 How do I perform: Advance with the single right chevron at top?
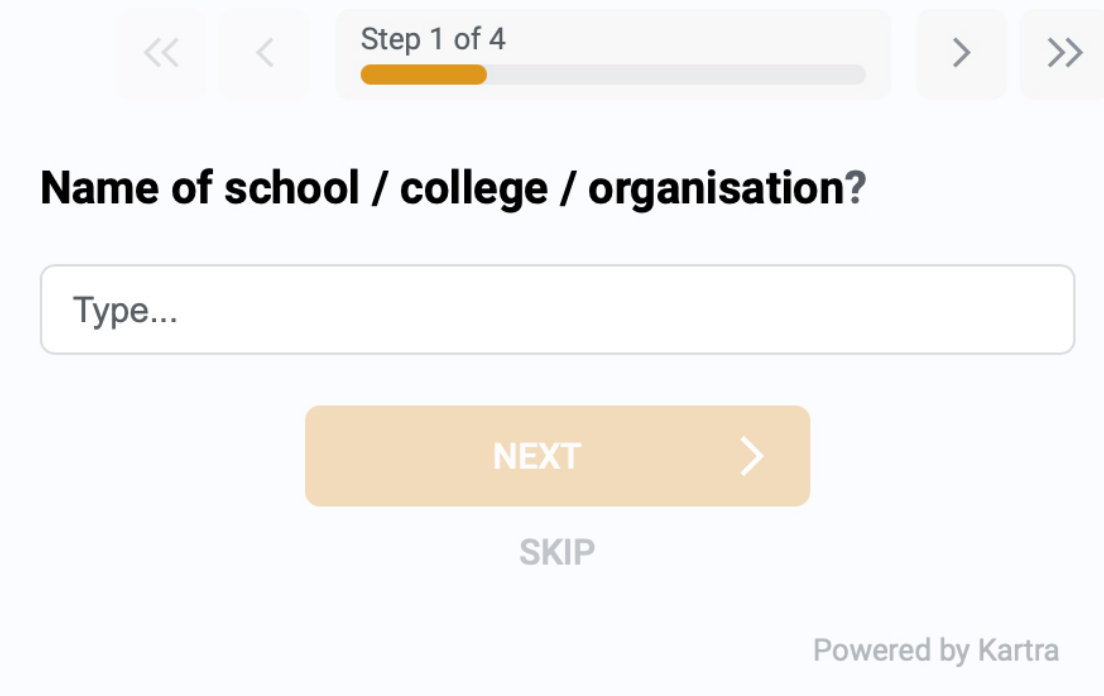coord(961,54)
